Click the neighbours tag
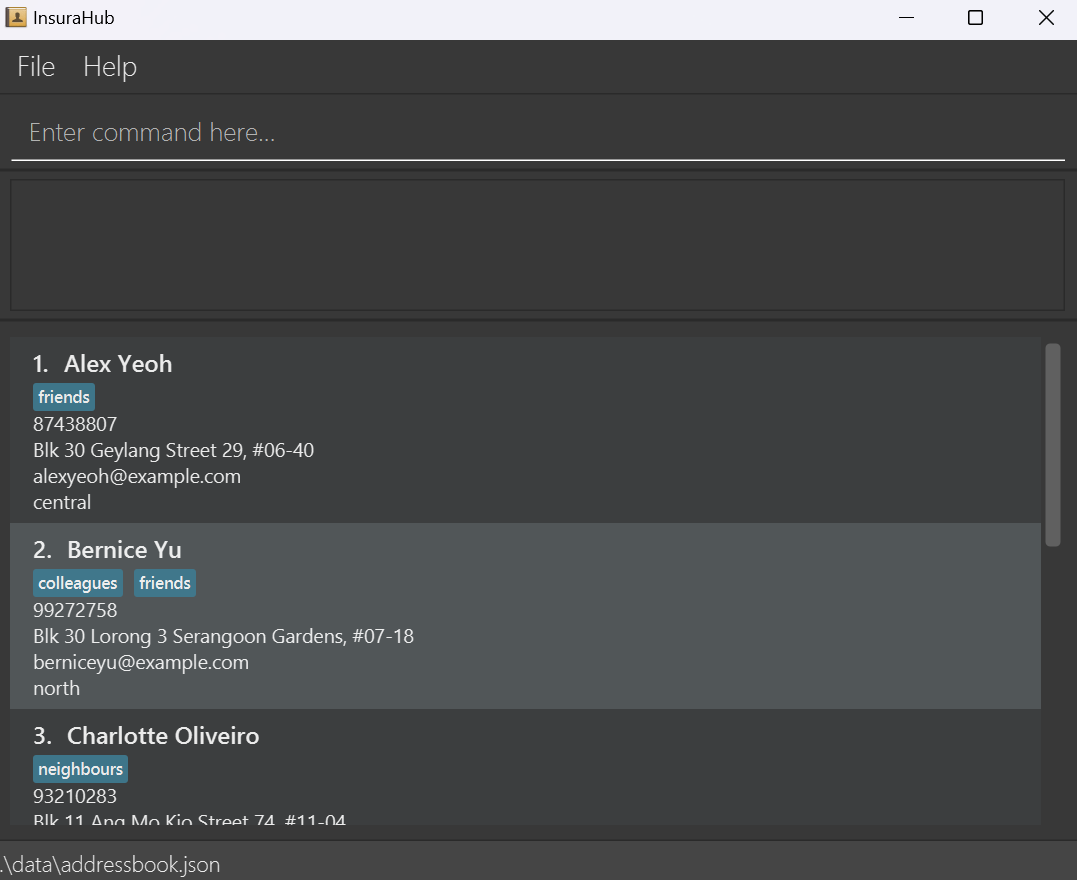1077x880 pixels. pos(80,769)
